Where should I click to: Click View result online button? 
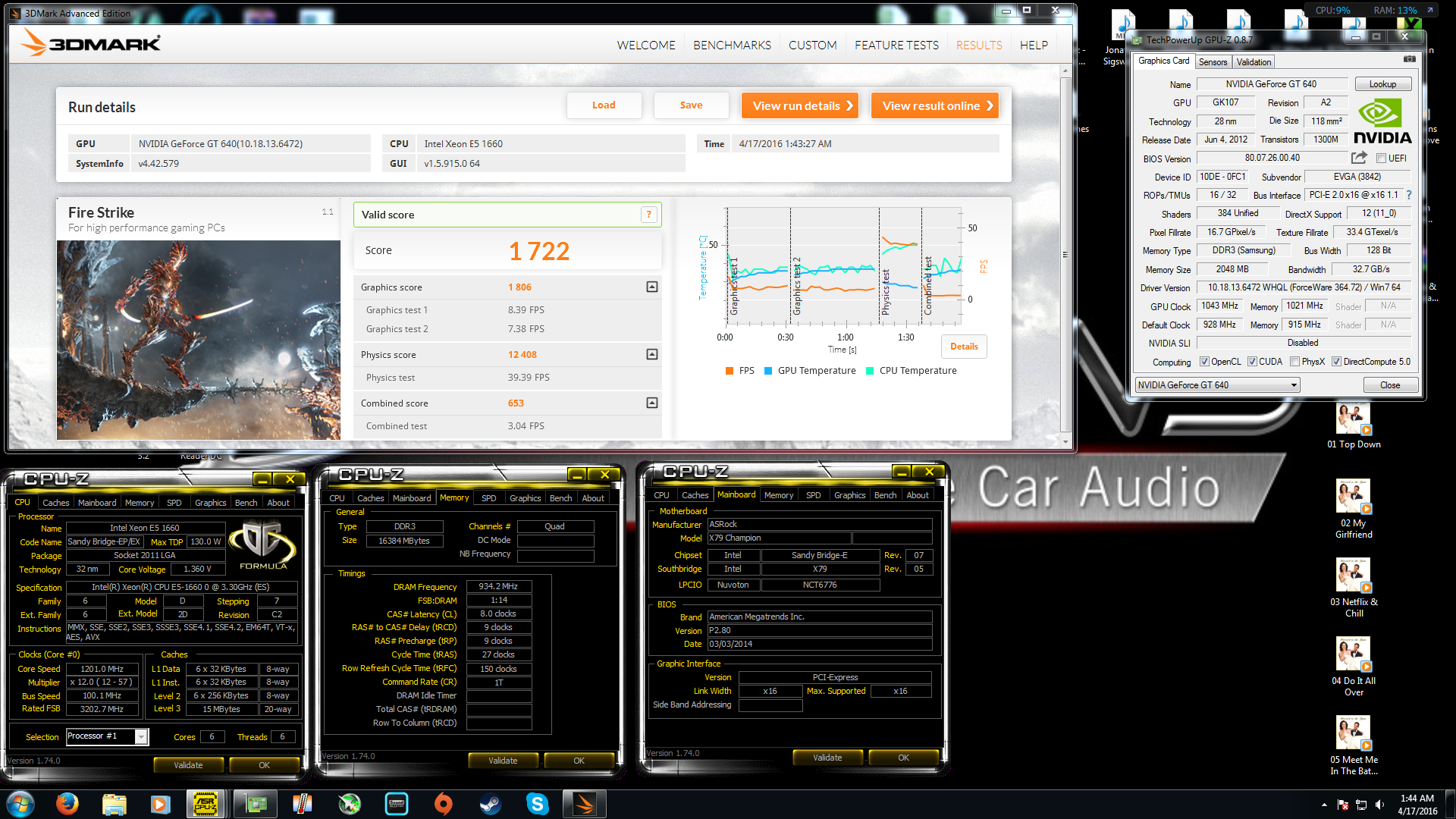pos(934,105)
